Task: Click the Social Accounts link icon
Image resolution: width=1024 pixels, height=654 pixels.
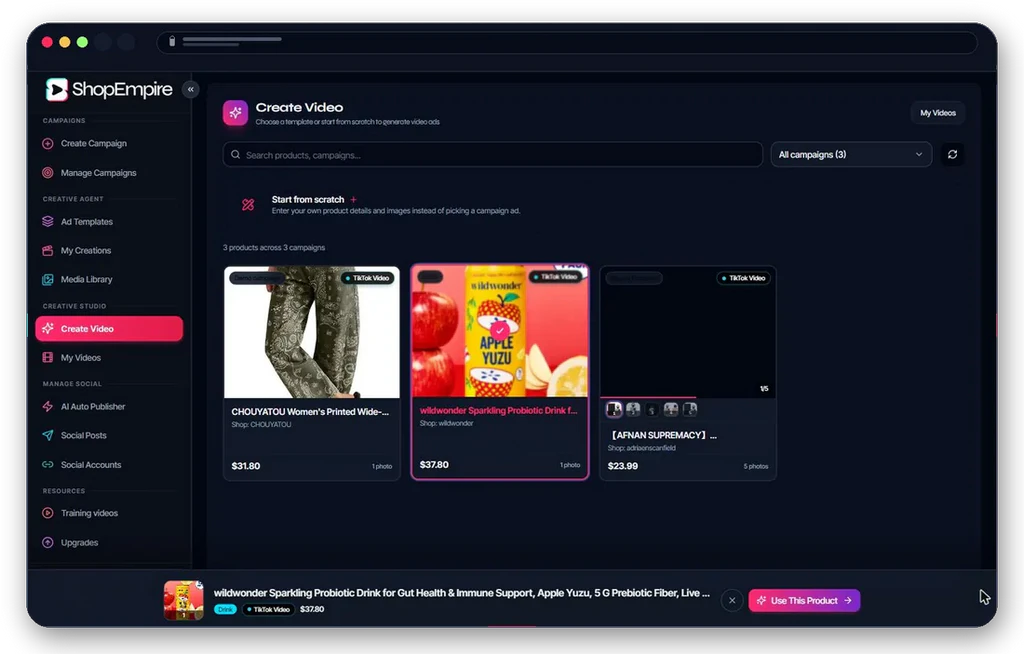Action: point(48,465)
